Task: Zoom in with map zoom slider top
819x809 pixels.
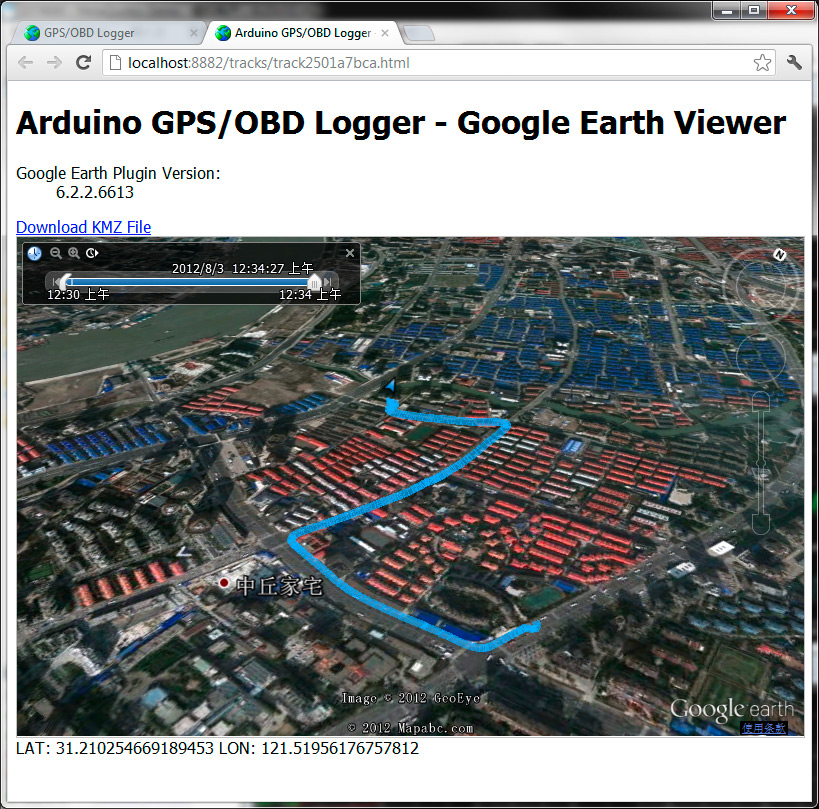Action: click(x=761, y=401)
